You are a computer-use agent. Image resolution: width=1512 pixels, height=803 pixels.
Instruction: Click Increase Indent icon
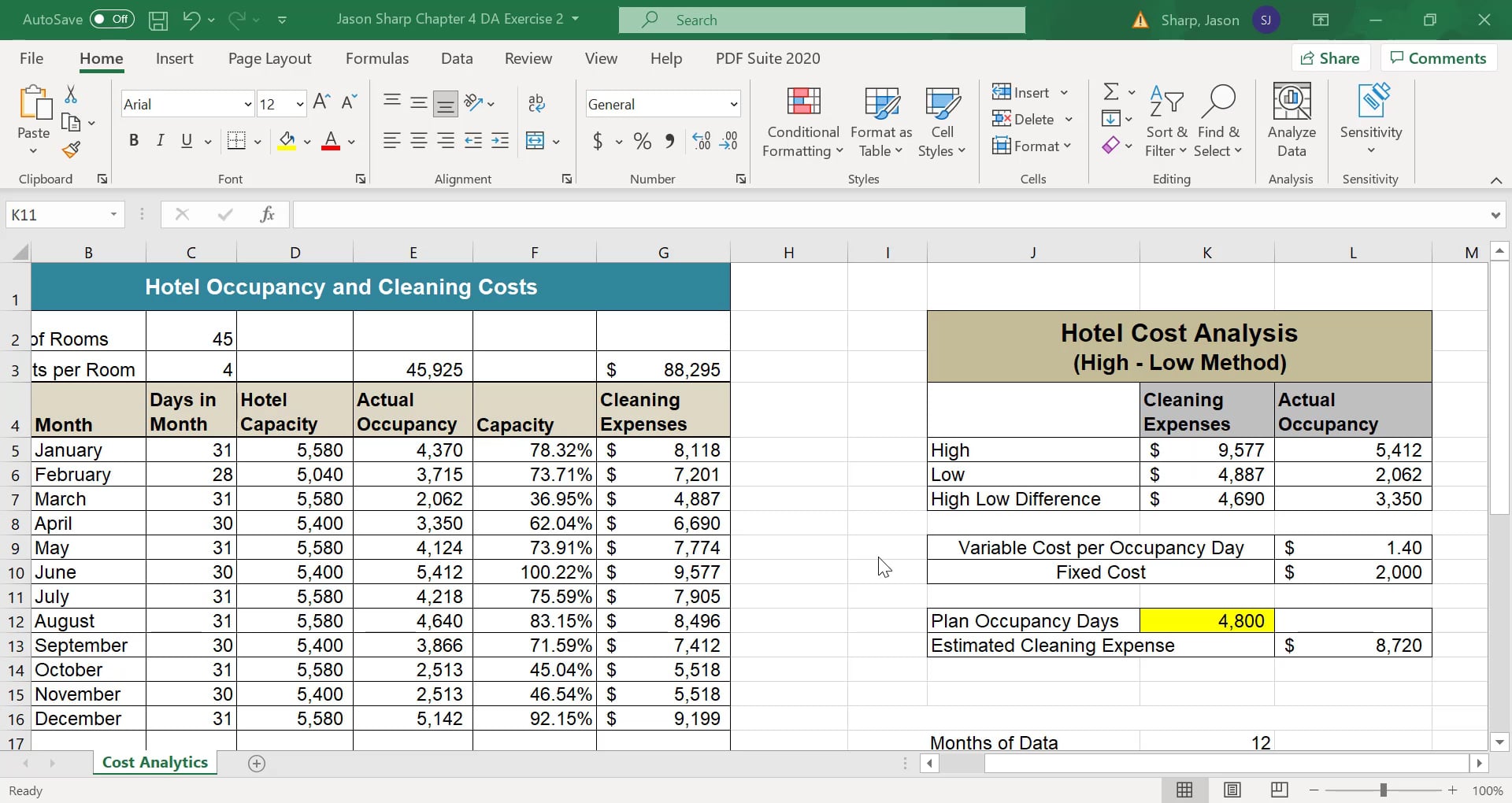(x=500, y=141)
